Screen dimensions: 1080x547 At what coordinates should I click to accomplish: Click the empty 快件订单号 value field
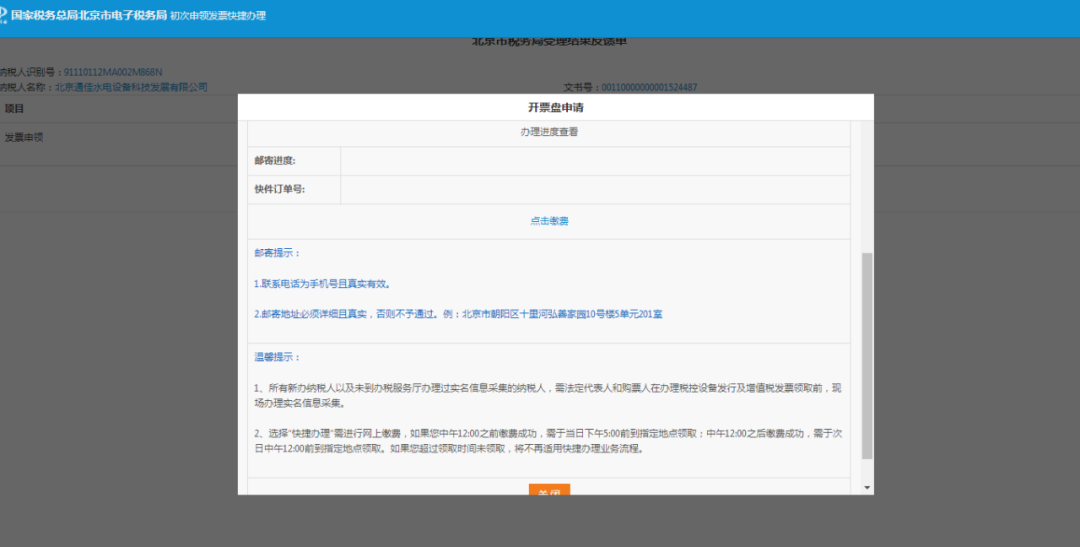point(594,189)
